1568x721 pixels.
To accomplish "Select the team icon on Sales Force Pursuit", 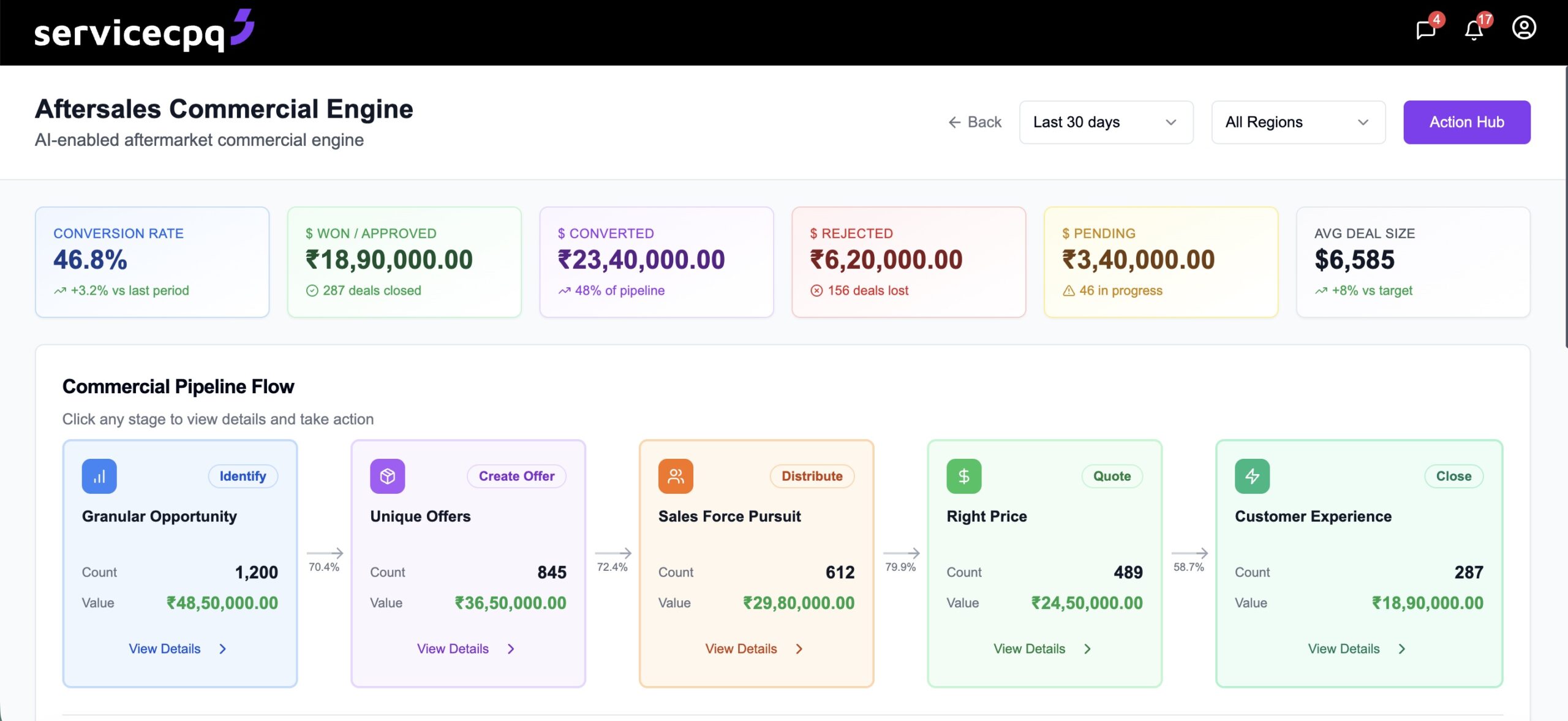I will point(676,475).
